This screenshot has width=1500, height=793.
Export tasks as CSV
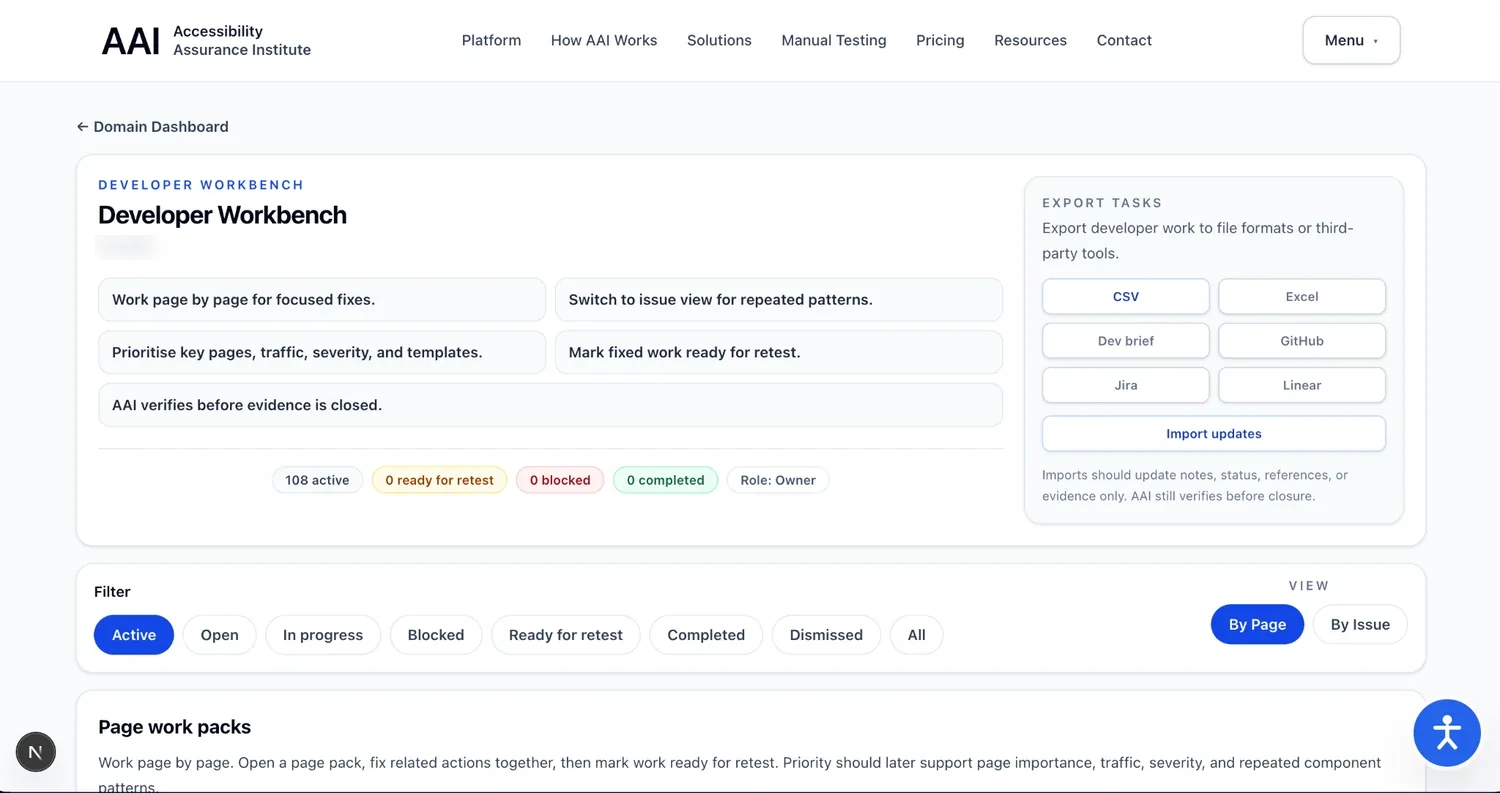[x=1126, y=296]
